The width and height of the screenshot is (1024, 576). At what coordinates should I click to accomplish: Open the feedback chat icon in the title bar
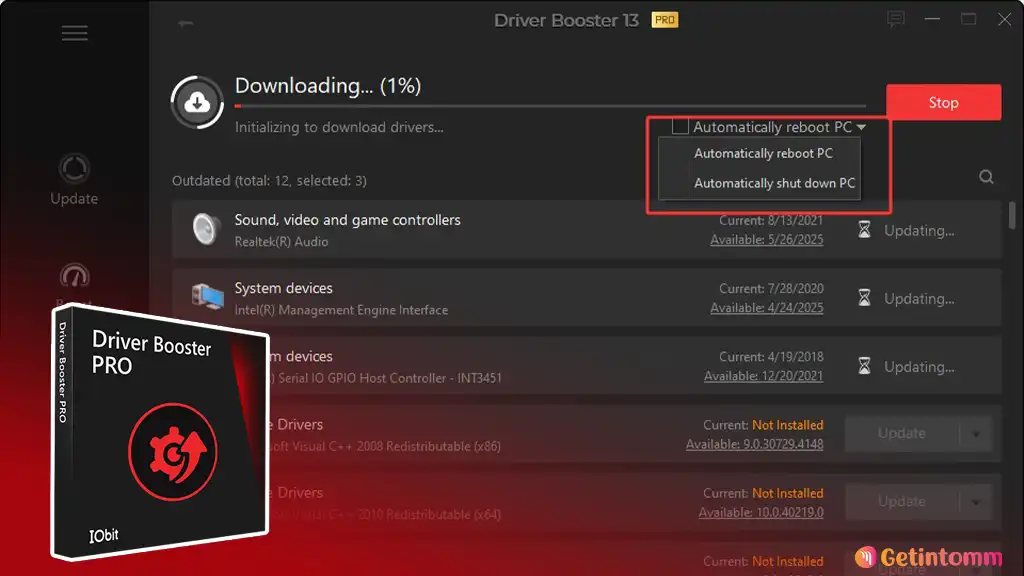click(895, 20)
